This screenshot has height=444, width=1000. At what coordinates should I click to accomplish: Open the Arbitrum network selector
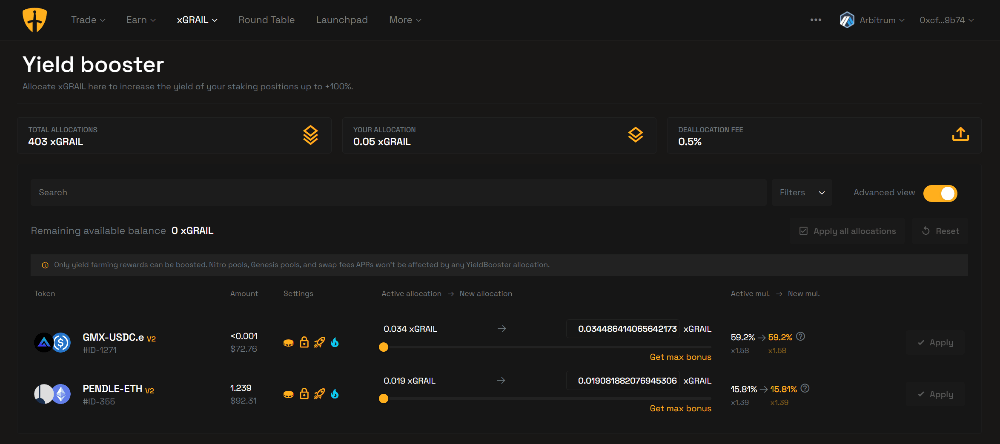(872, 20)
